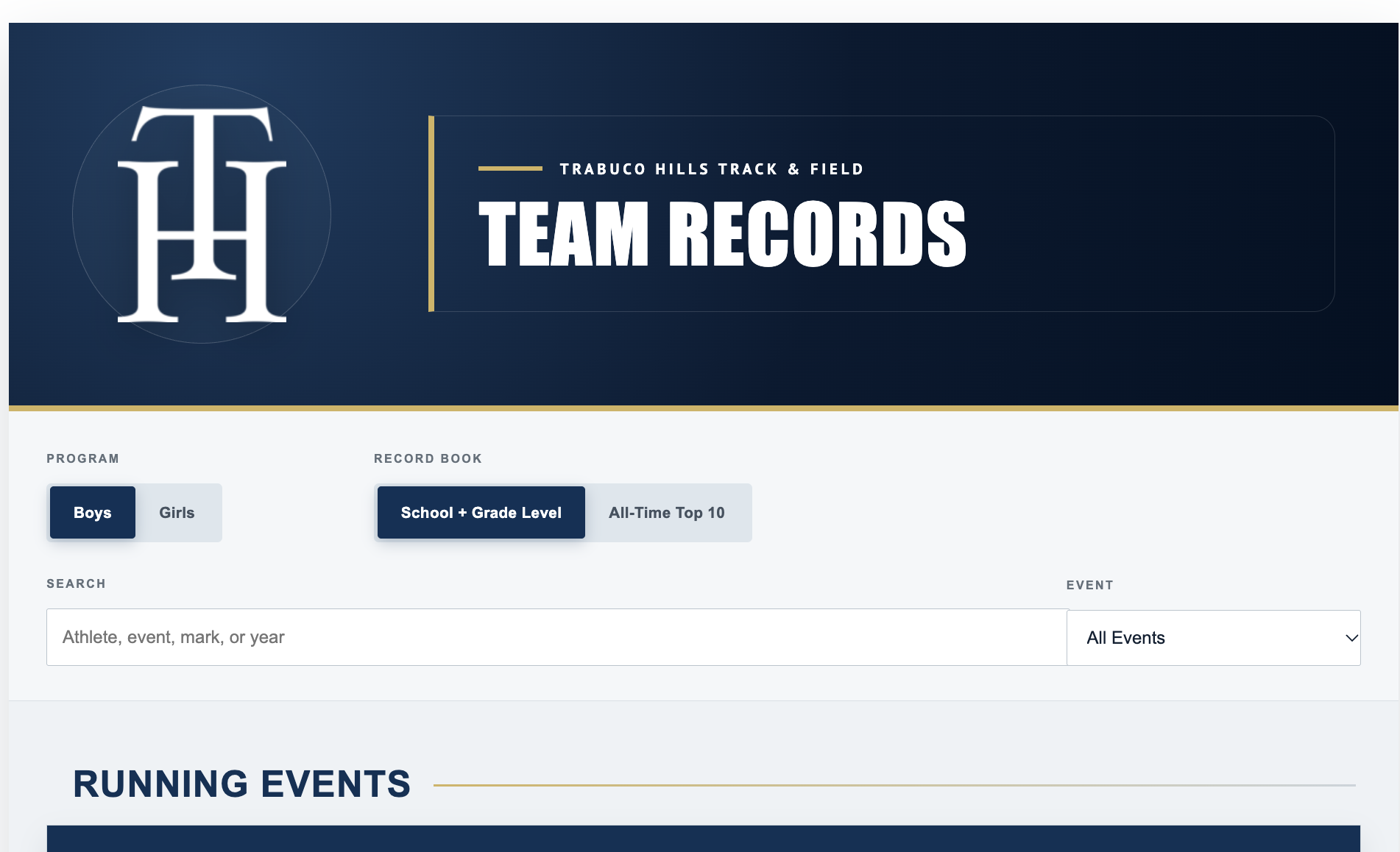Click the RECORD BOOK label

point(428,458)
